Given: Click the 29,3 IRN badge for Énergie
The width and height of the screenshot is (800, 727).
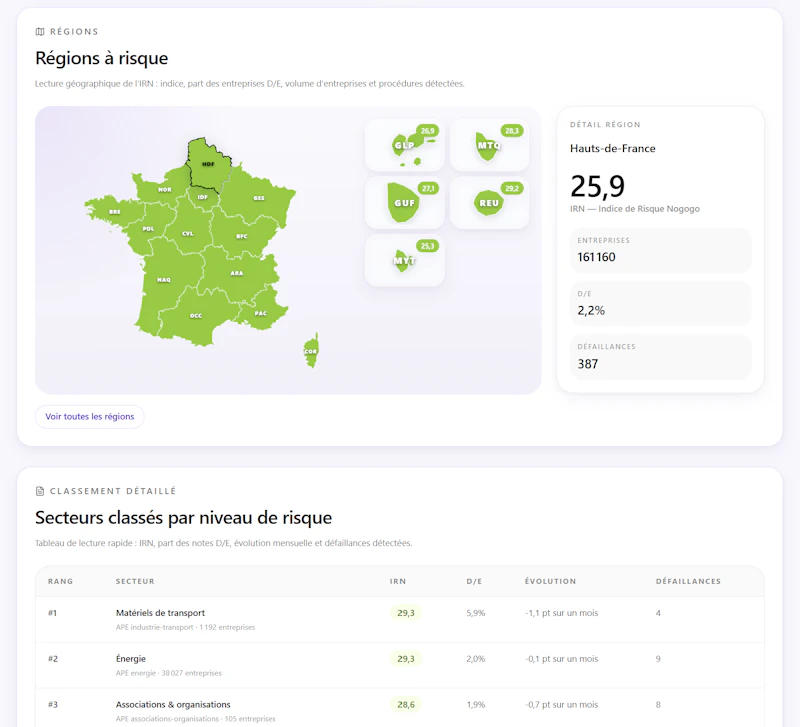Looking at the screenshot, I should click(x=406, y=659).
